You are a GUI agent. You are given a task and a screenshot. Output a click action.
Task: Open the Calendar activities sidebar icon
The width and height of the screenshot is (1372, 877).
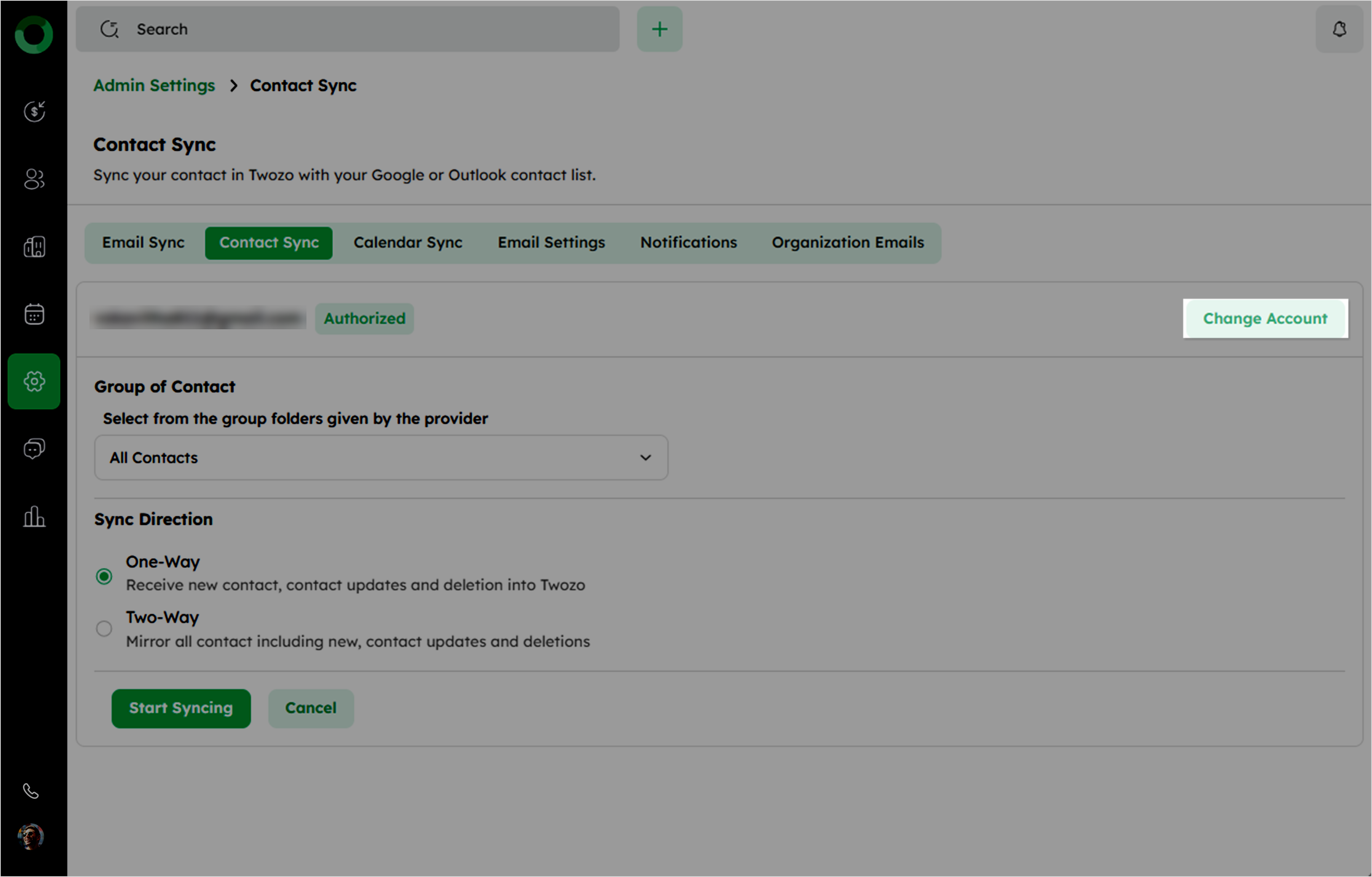[x=34, y=314]
